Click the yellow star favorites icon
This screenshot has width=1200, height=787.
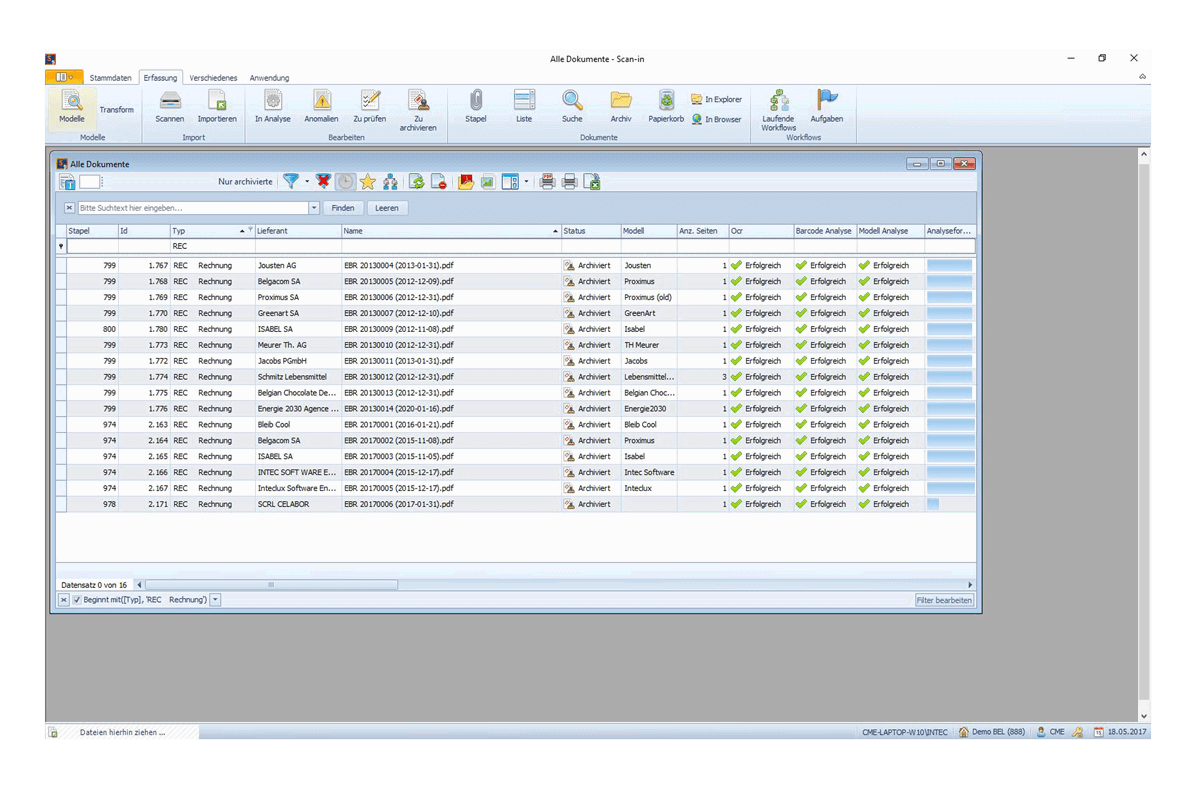pyautogui.click(x=367, y=181)
